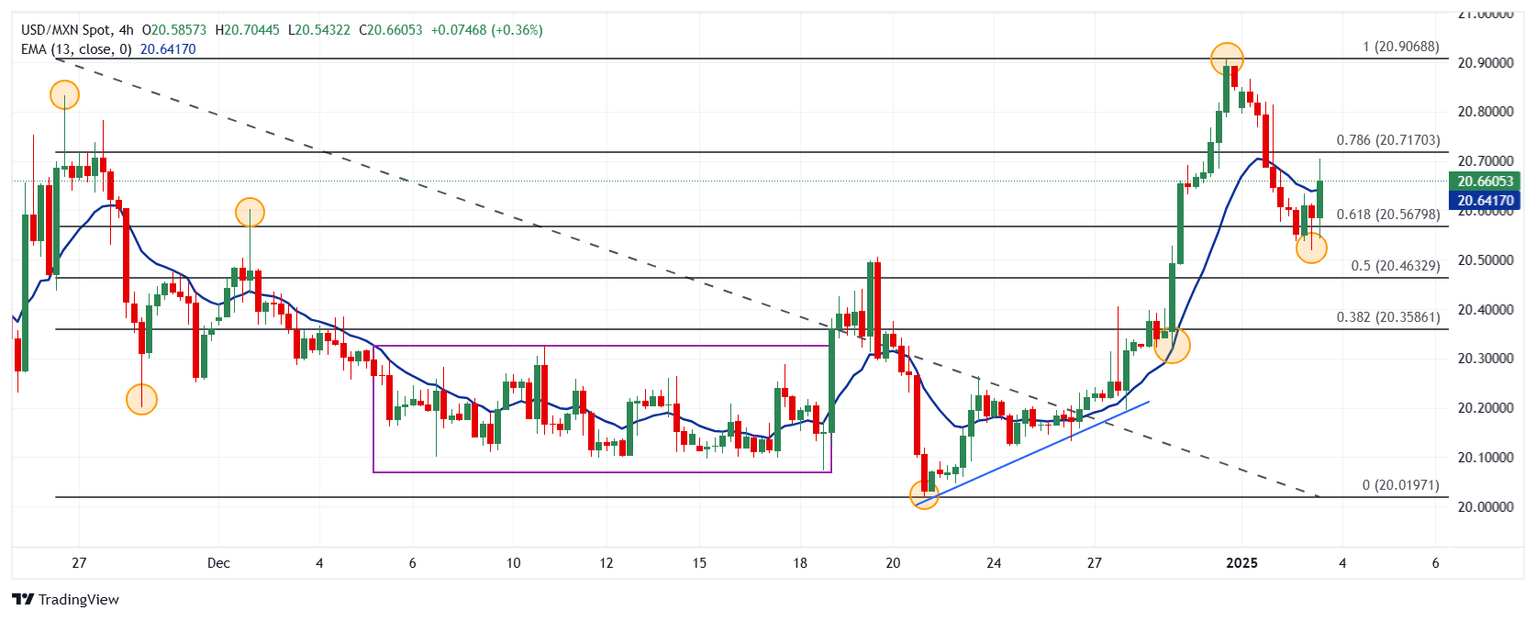Click the orange circle near the 0.618 pullback
The width and height of the screenshot is (1536, 619).
1311,248
